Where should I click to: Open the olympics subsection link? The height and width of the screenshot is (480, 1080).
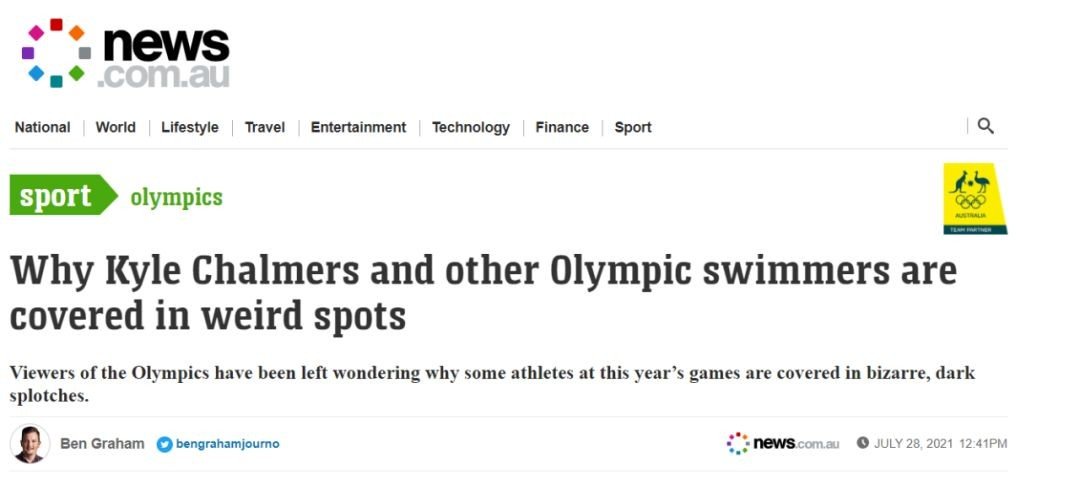coord(176,197)
